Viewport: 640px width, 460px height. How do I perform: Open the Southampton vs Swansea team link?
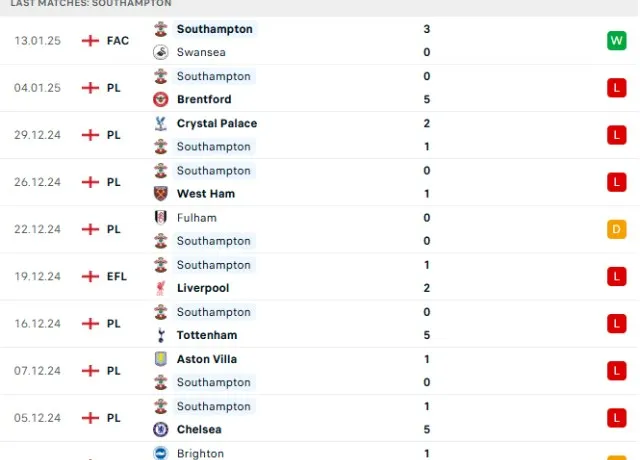[x=214, y=29]
